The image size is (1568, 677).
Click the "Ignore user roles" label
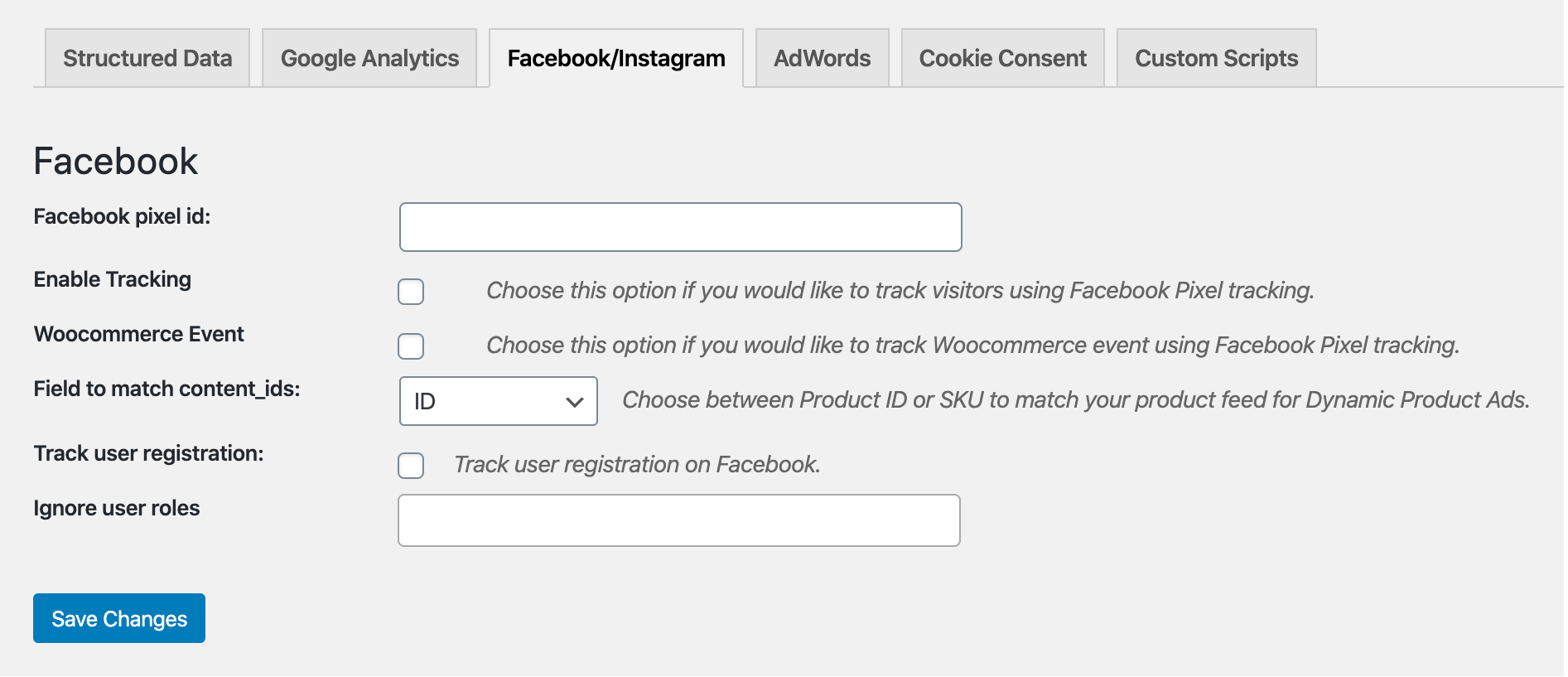117,508
